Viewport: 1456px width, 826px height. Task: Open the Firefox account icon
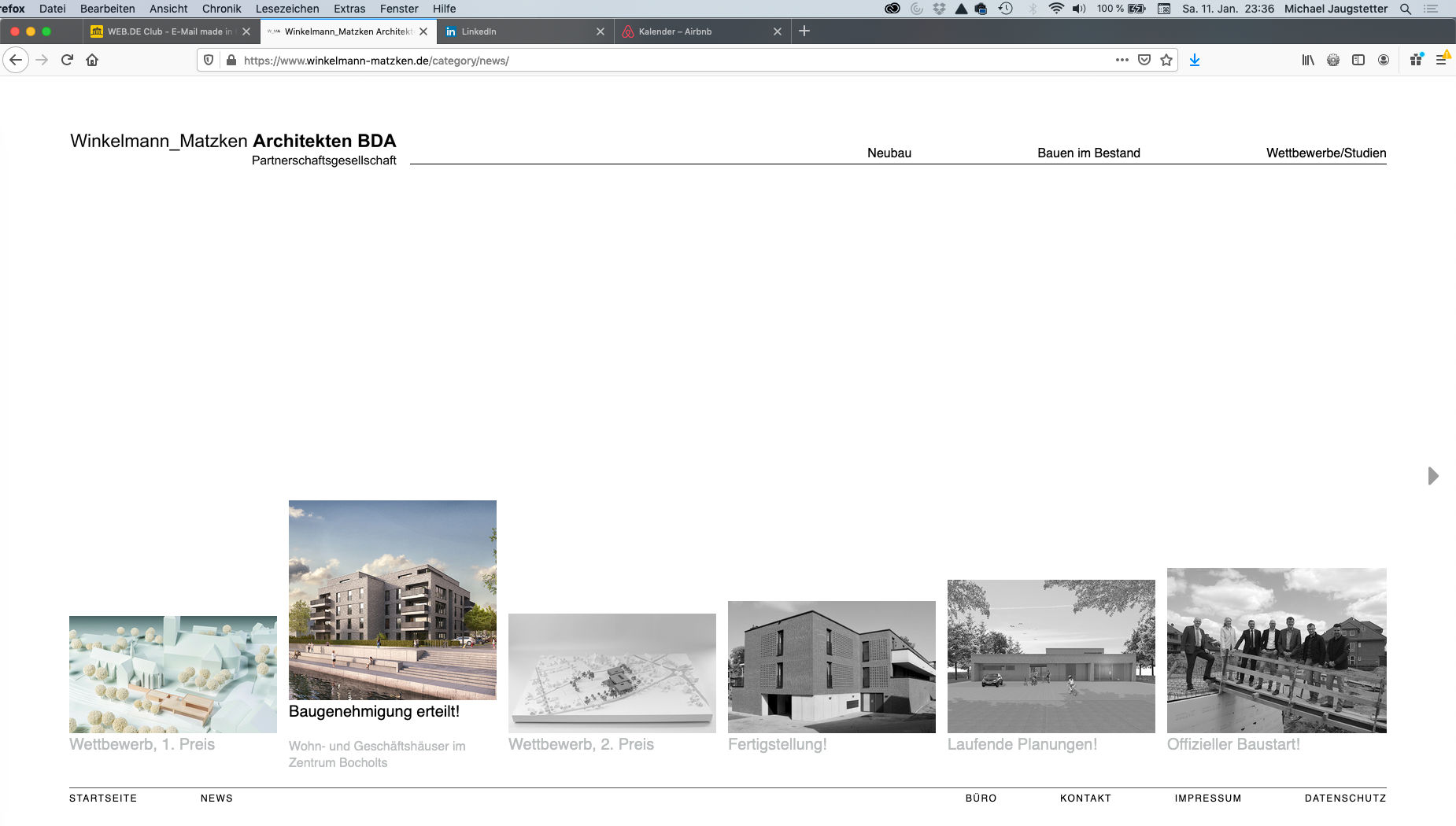1384,60
